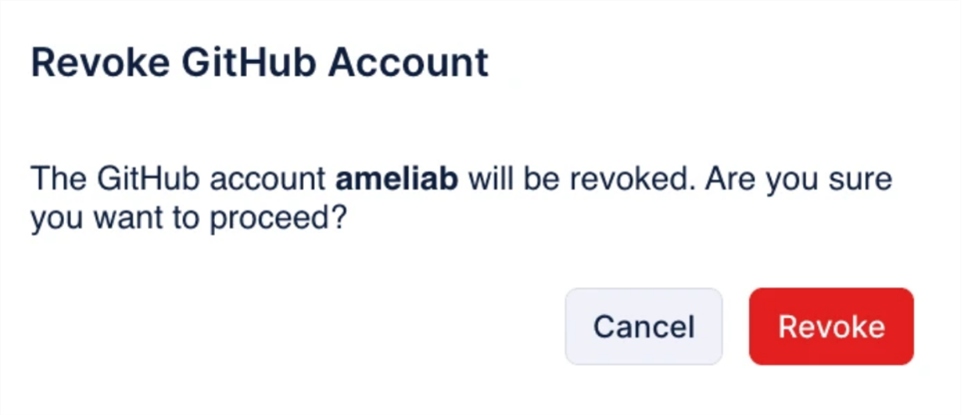Hit the gray Cancel button beside Revoke
962x415 pixels.
(643, 327)
